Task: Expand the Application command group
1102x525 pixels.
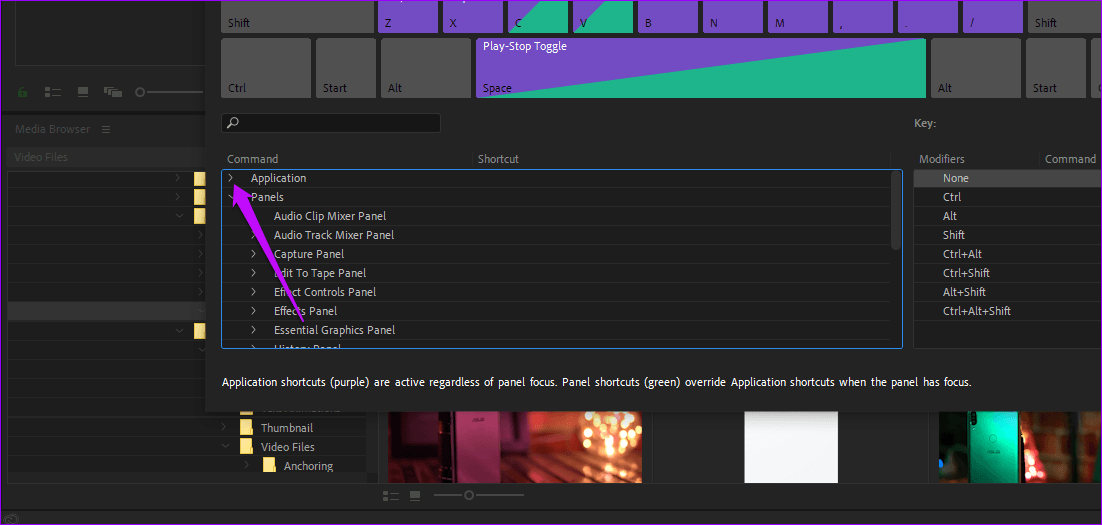Action: coord(231,178)
